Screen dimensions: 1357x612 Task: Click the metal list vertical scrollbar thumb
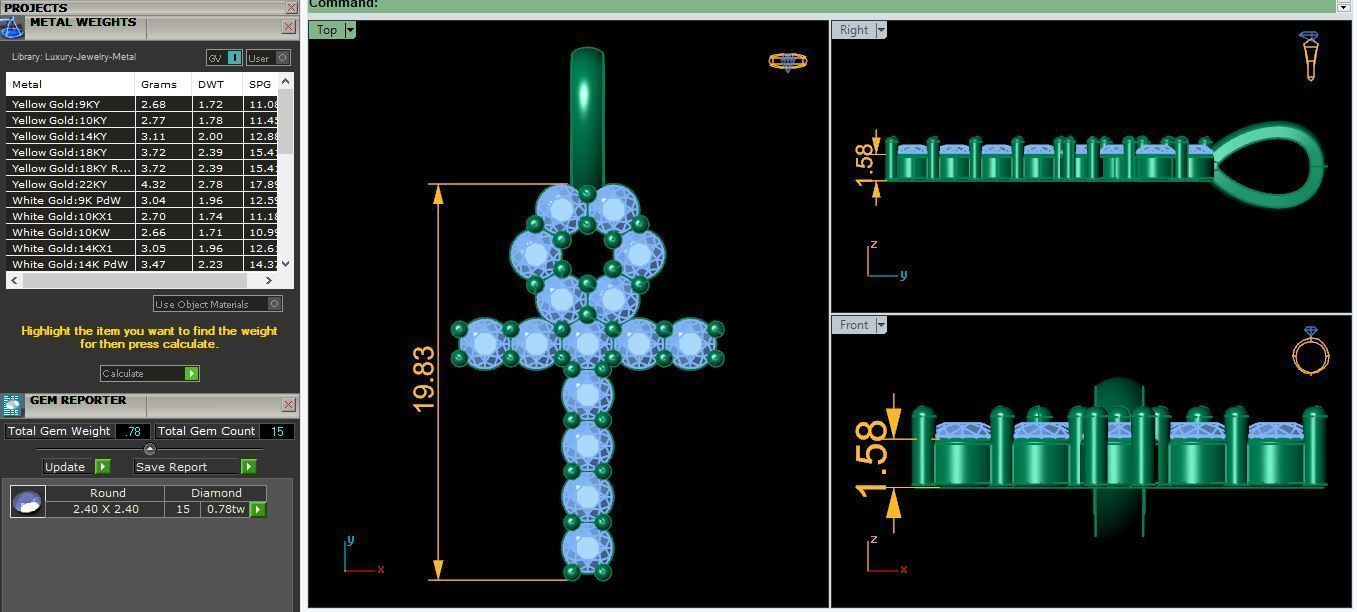286,121
